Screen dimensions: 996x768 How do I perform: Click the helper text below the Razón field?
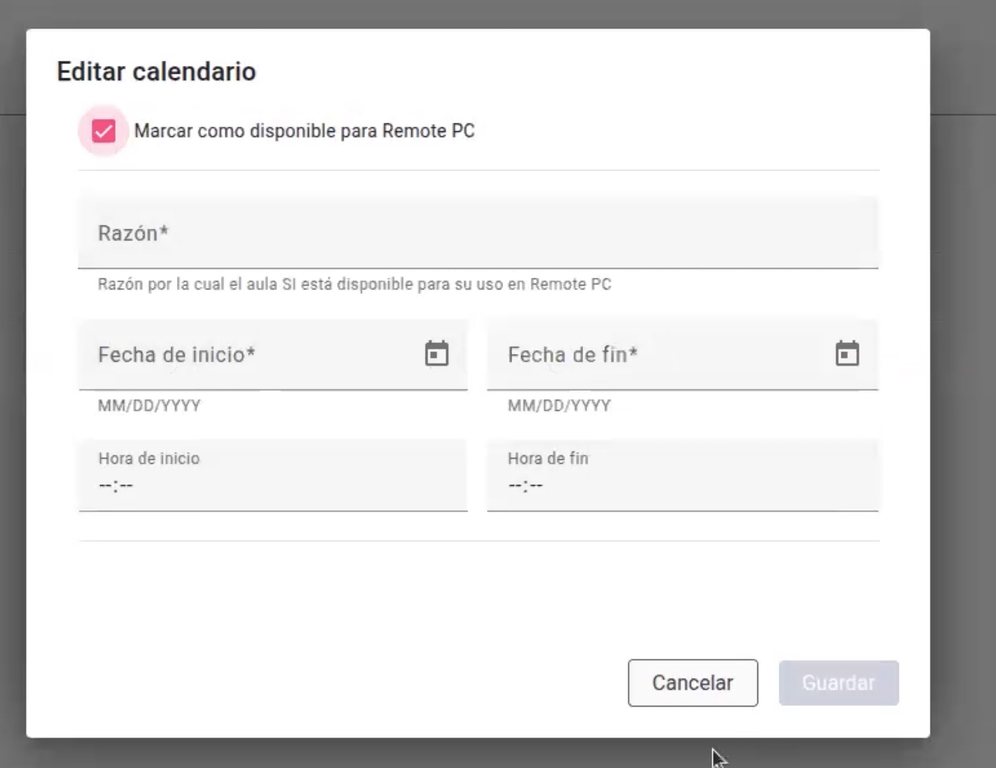pyautogui.click(x=354, y=284)
